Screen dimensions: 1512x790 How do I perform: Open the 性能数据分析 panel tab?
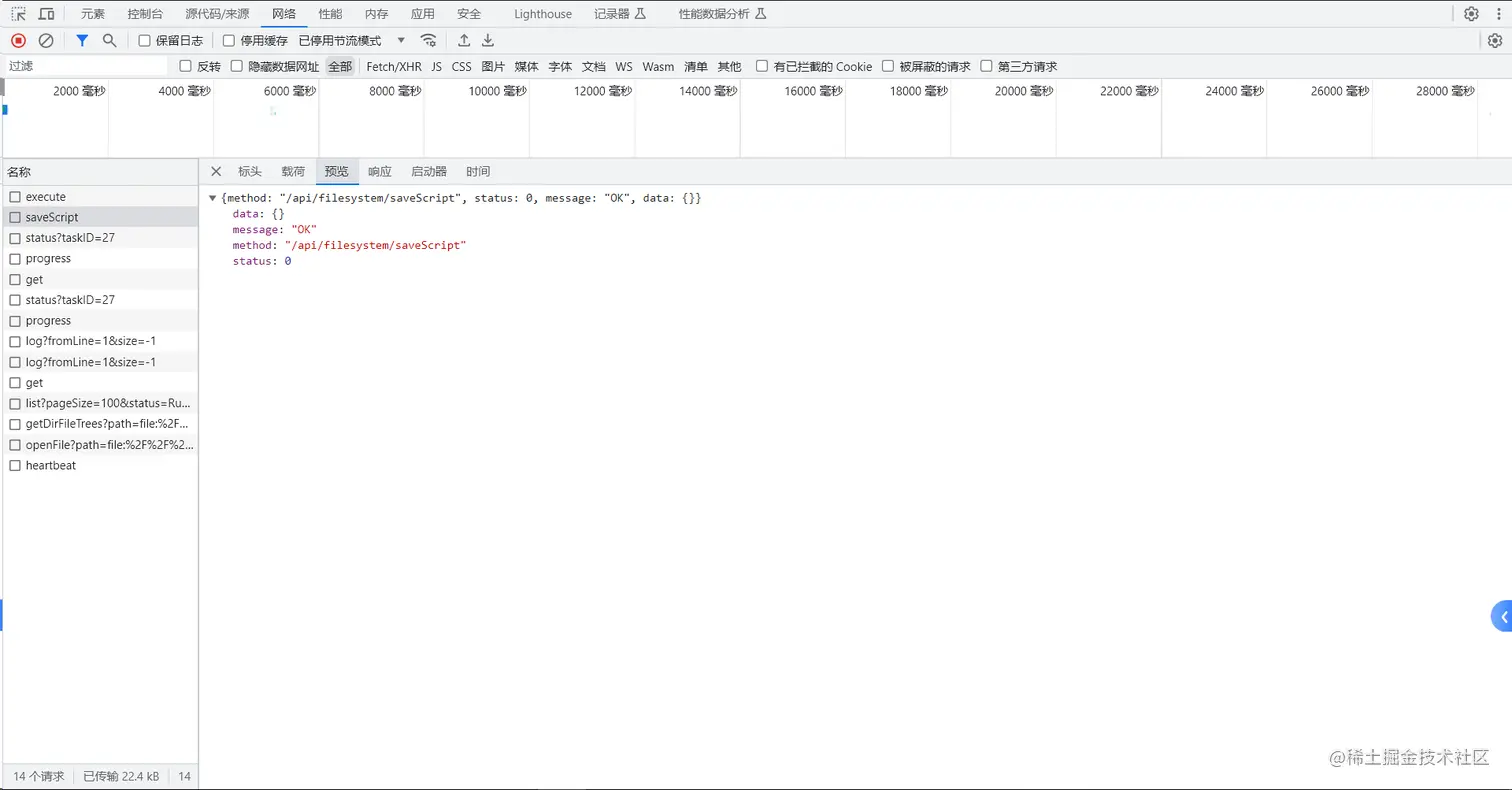pos(722,14)
